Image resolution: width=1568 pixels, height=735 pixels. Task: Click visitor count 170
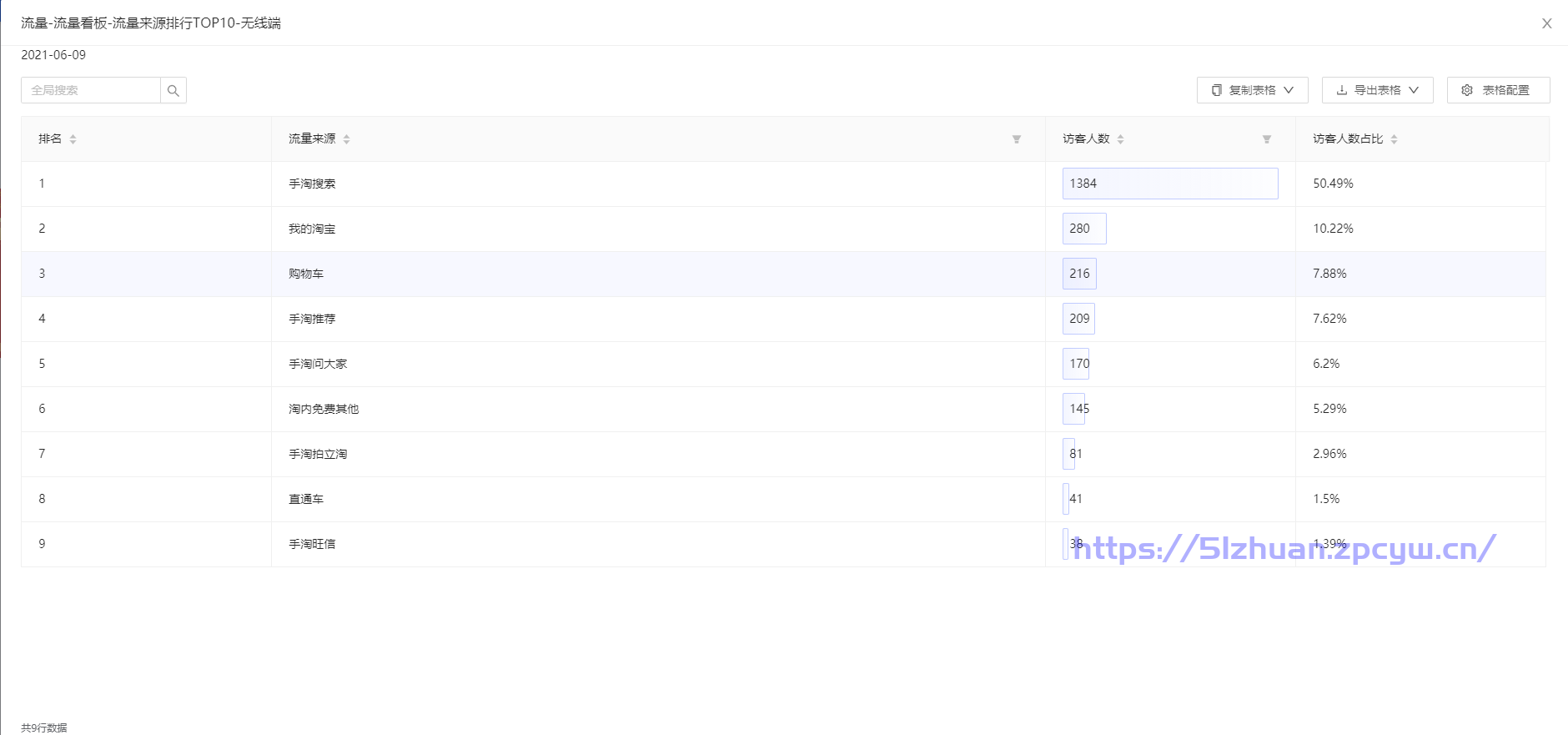[1079, 364]
